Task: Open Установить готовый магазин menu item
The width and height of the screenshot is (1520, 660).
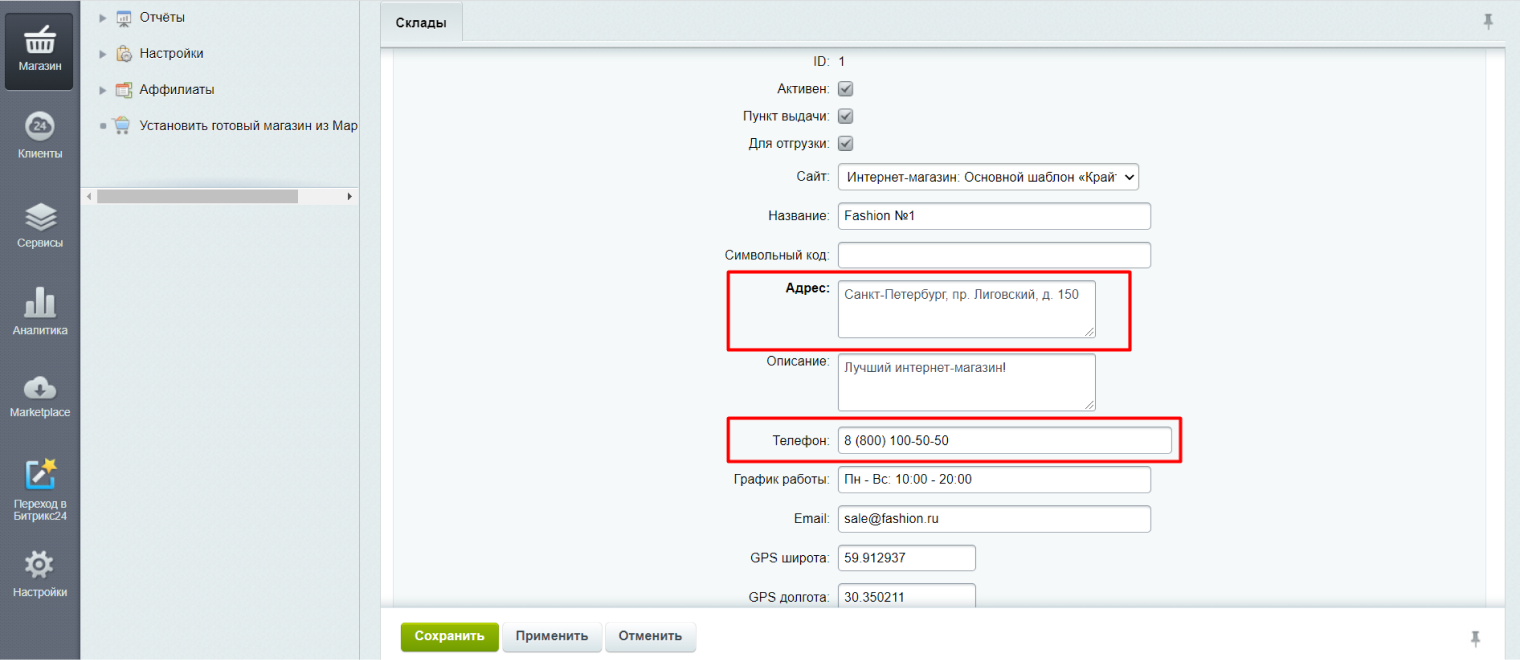Action: coord(248,126)
